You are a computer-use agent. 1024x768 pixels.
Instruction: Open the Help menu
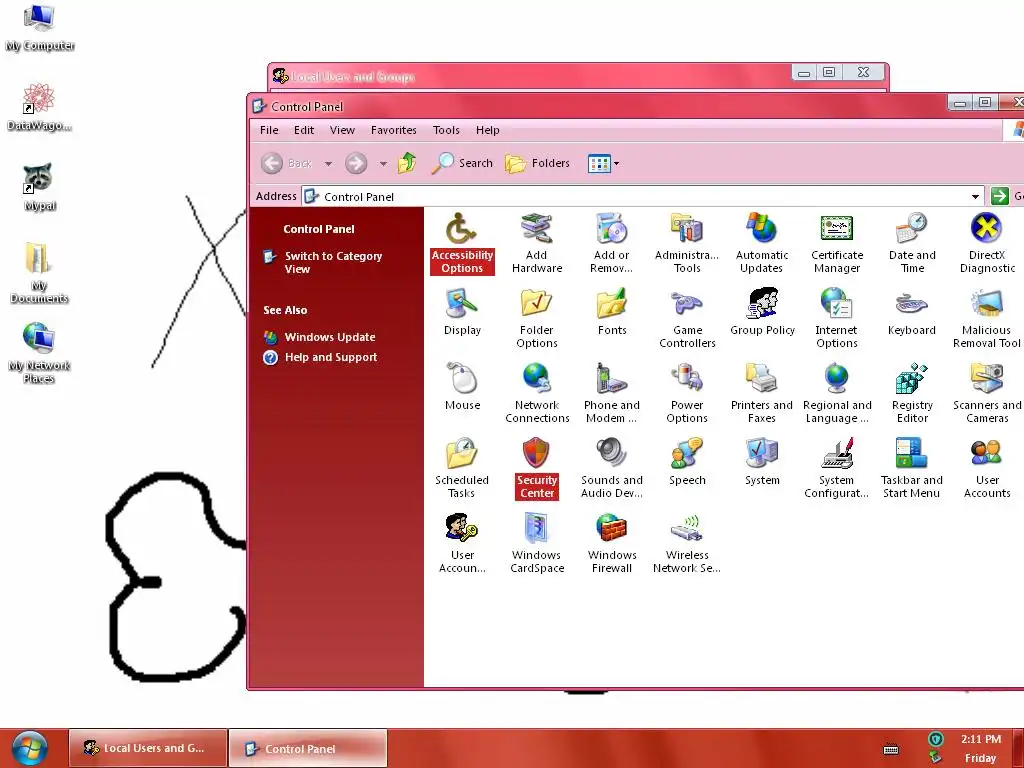[487, 130]
